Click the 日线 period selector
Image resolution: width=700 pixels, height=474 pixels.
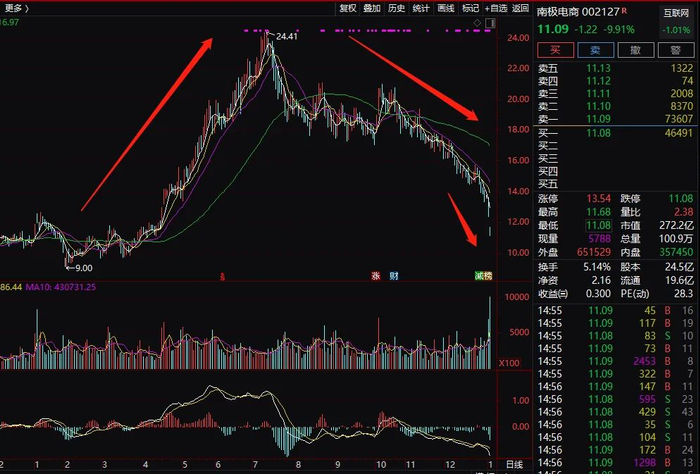514,465
